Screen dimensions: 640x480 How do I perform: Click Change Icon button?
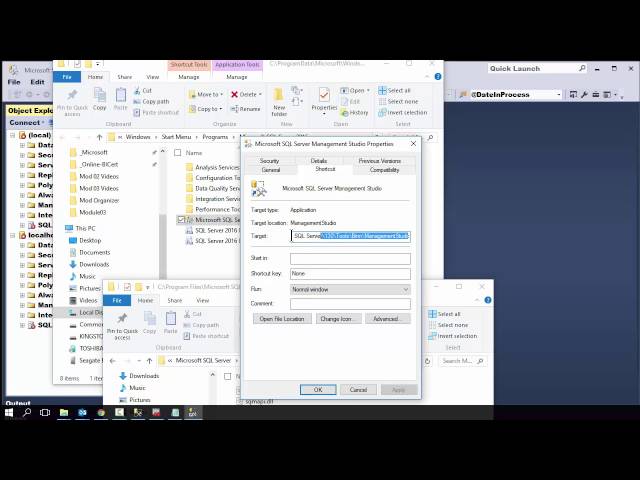pyautogui.click(x=338, y=319)
